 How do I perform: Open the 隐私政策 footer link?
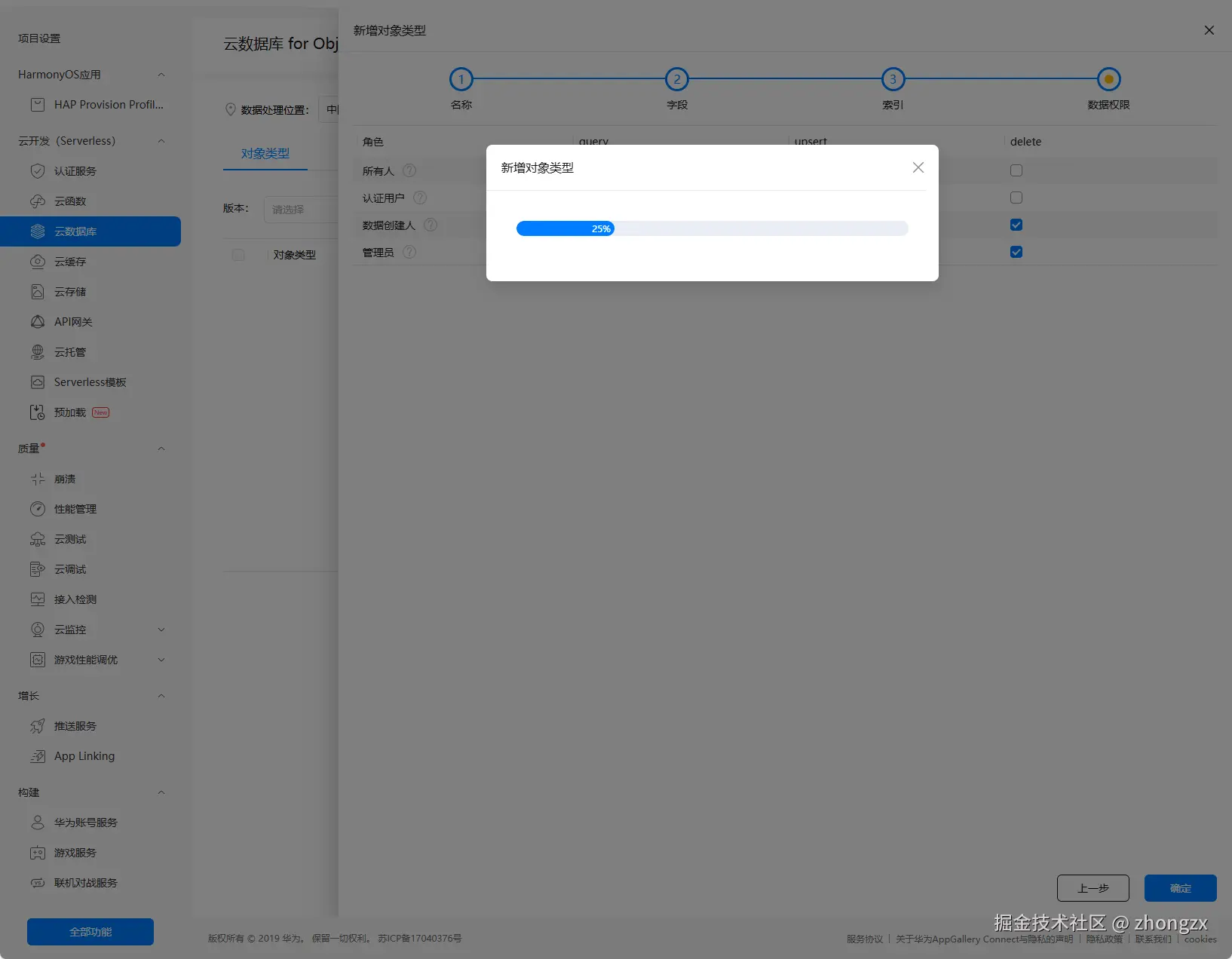1104,939
